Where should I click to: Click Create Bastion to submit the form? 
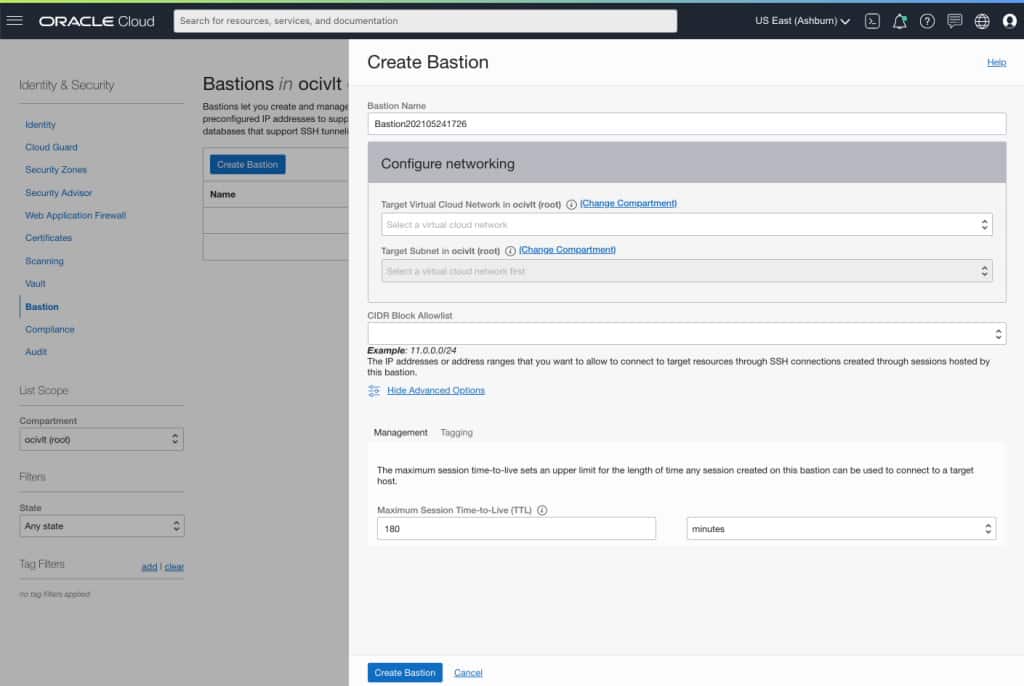tap(404, 672)
